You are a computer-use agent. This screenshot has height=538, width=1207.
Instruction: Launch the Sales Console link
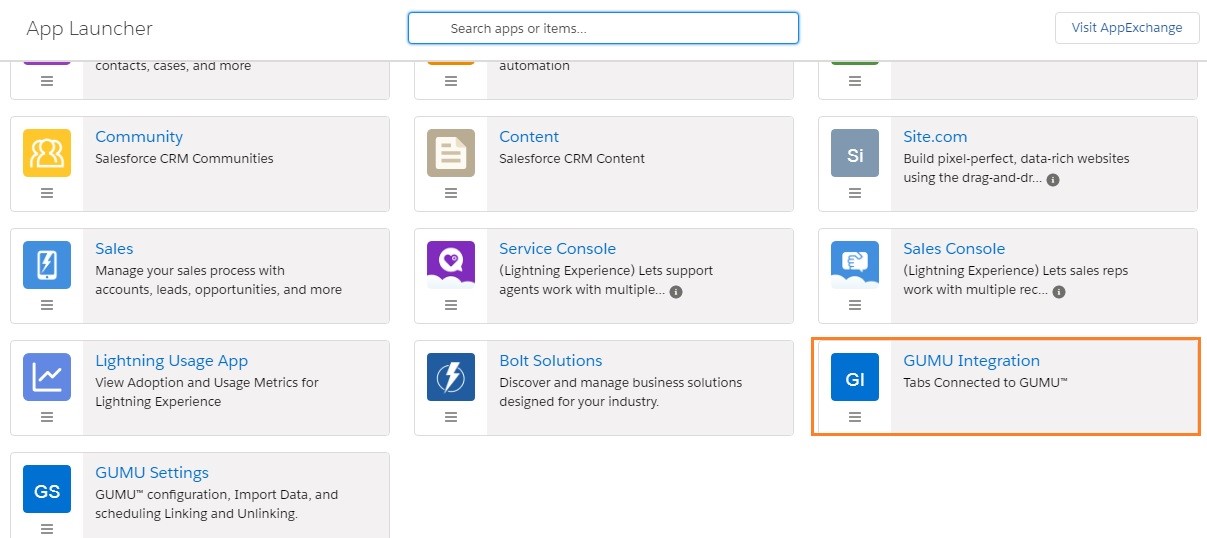click(954, 249)
